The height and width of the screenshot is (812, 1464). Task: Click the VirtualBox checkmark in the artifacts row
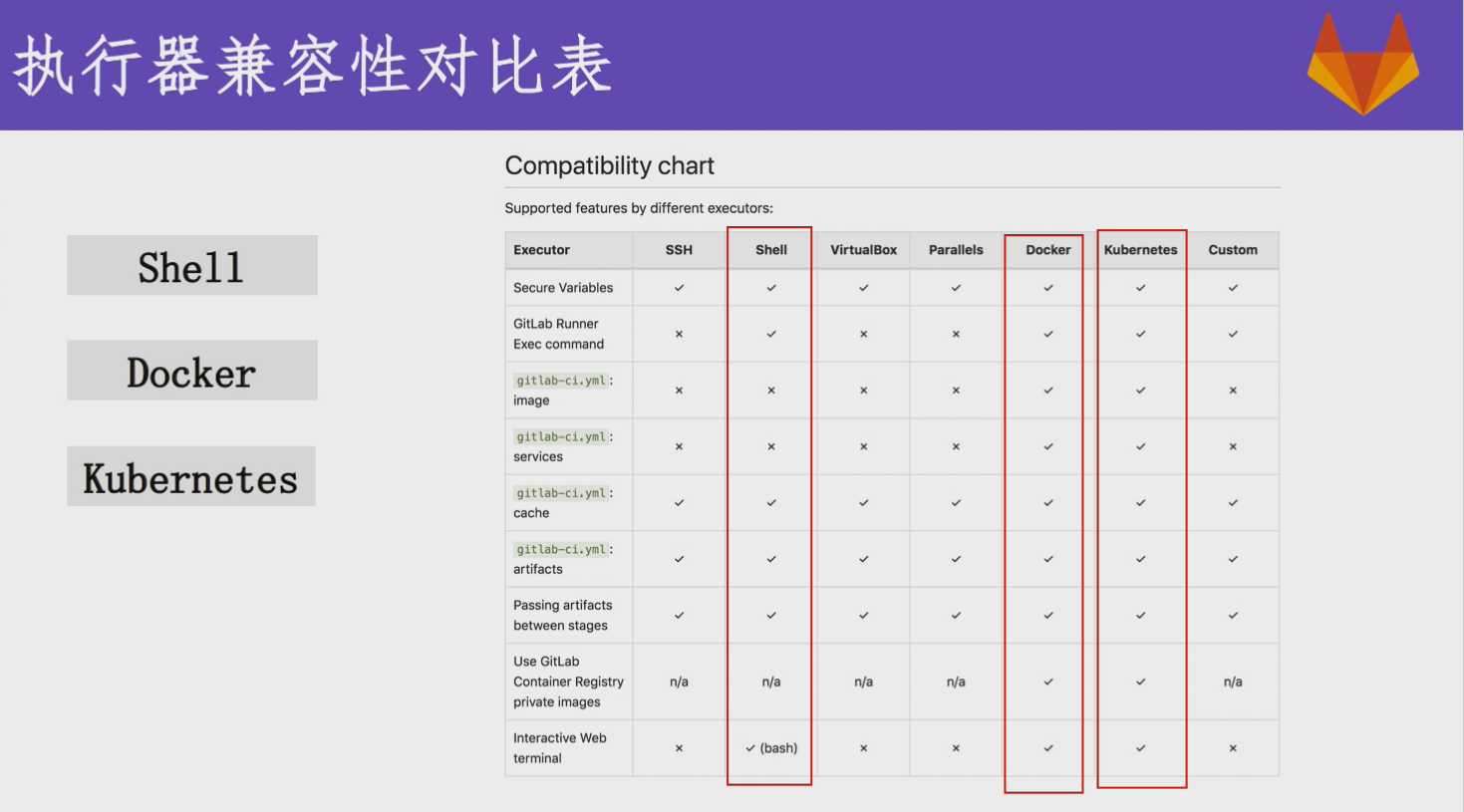tap(863, 559)
